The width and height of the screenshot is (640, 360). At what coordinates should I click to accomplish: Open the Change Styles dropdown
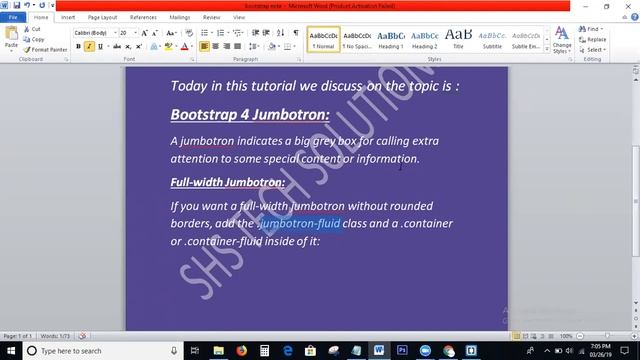[x=562, y=40]
